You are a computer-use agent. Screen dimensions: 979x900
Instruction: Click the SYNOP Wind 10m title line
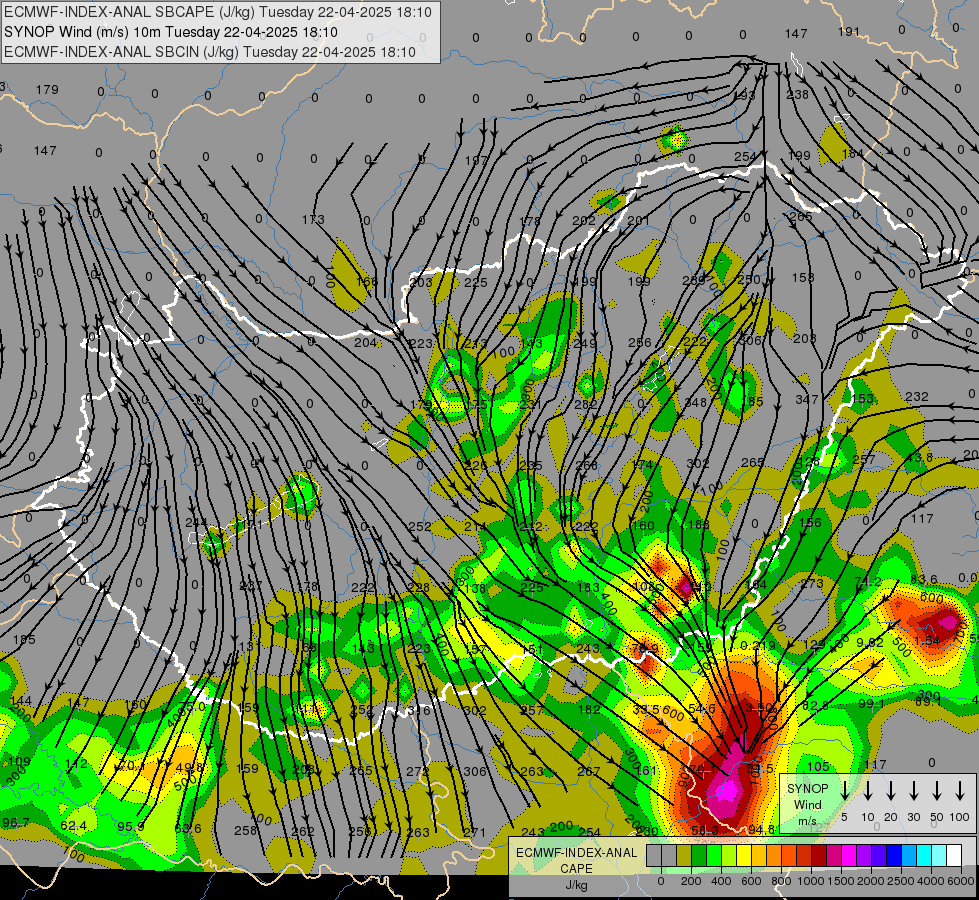170,32
